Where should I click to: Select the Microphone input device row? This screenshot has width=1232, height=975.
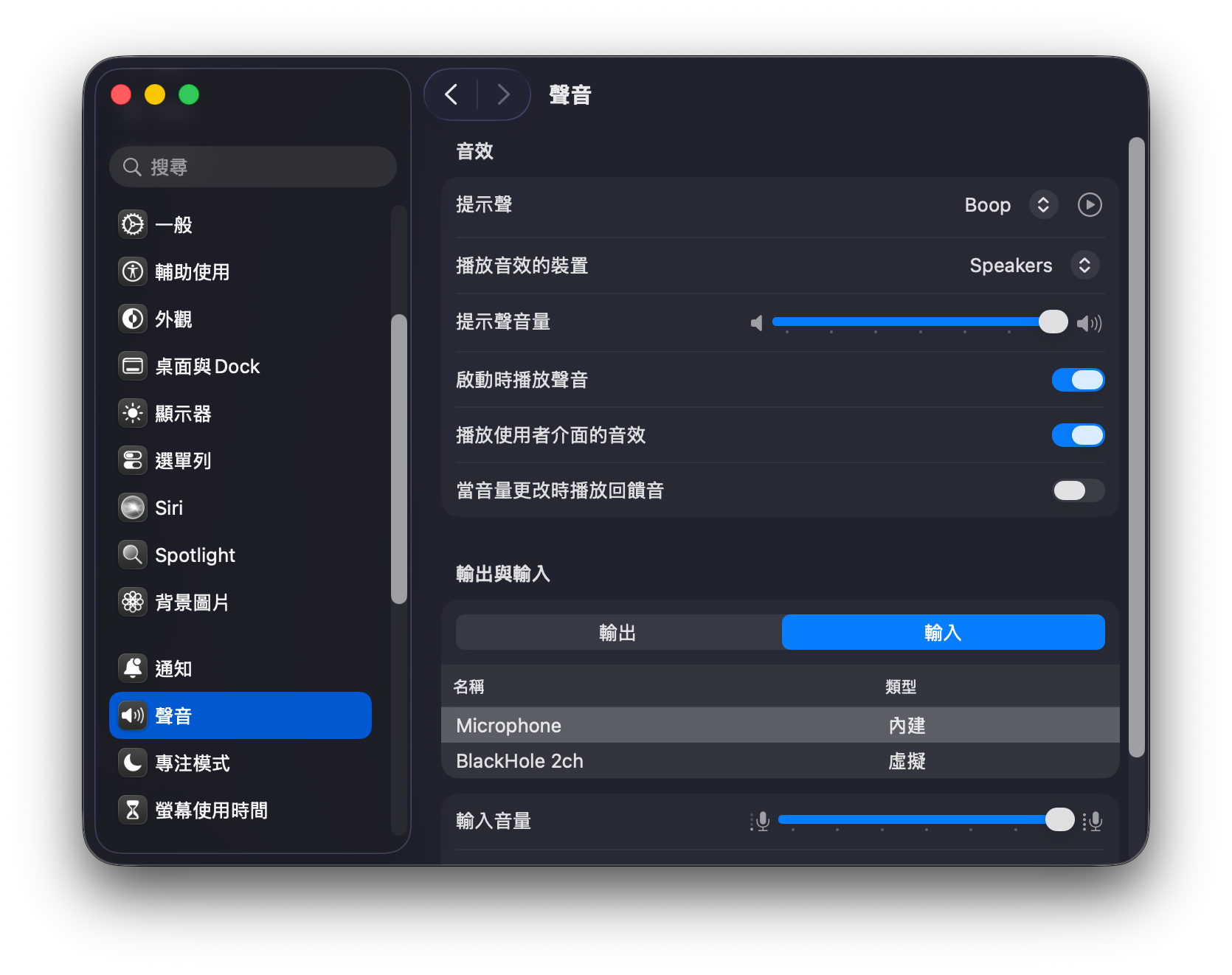pyautogui.click(x=781, y=725)
